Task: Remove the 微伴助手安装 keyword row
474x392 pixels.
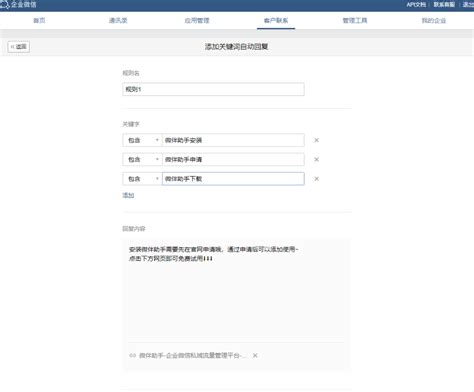Action: pyautogui.click(x=317, y=140)
